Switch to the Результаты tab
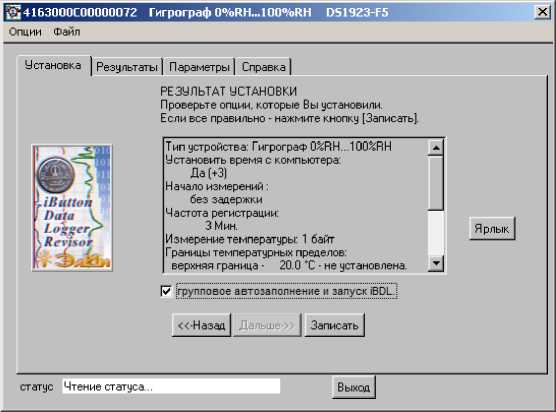The image size is (556, 412). [127, 67]
